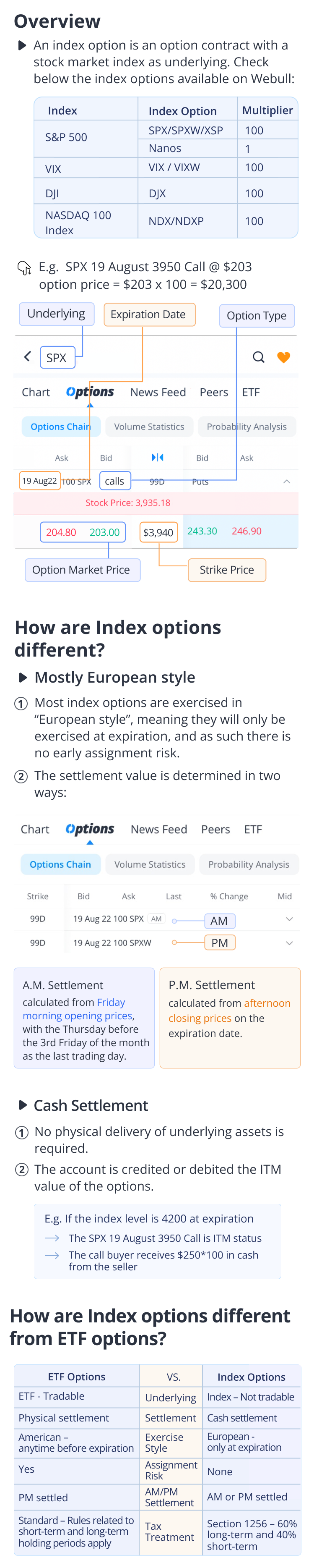Click the orange circle marker on the SPXW row
This screenshot has height=1568, width=314.
pyautogui.click(x=174, y=942)
